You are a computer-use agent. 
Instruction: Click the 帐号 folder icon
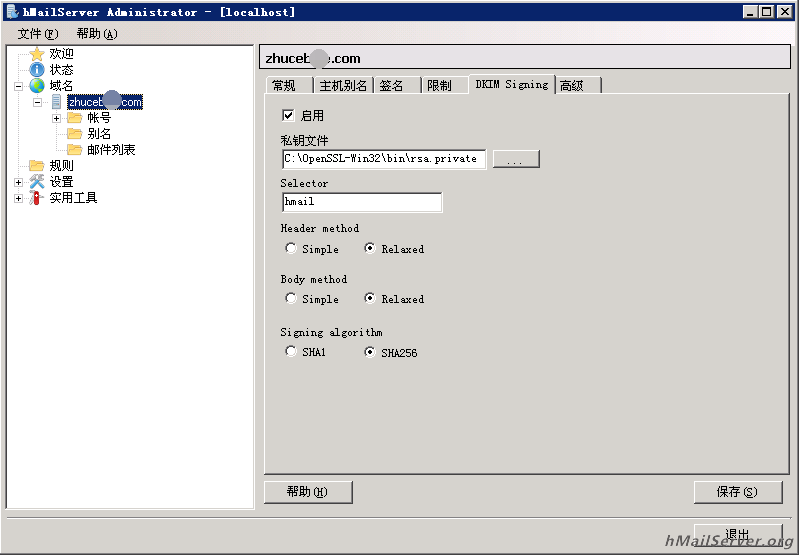[x=75, y=118]
